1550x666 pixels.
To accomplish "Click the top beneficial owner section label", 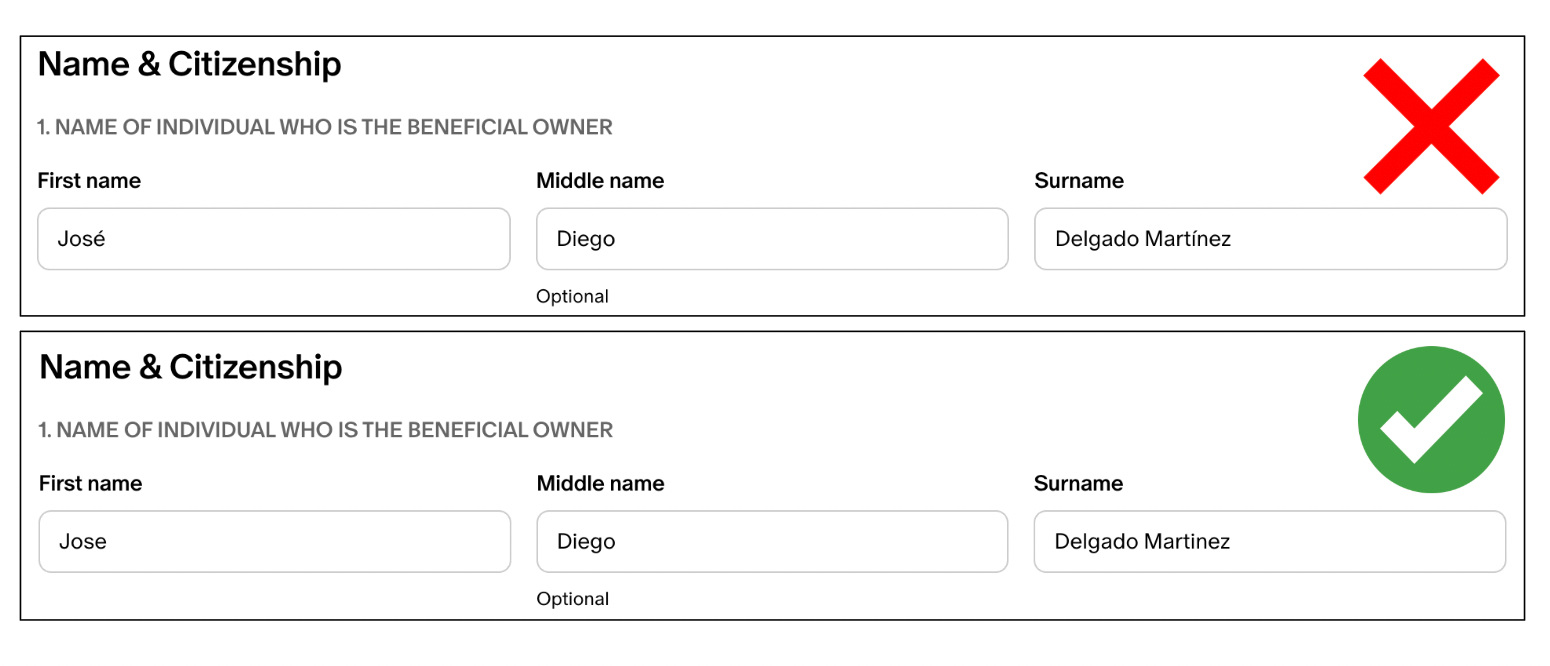I will [x=324, y=127].
